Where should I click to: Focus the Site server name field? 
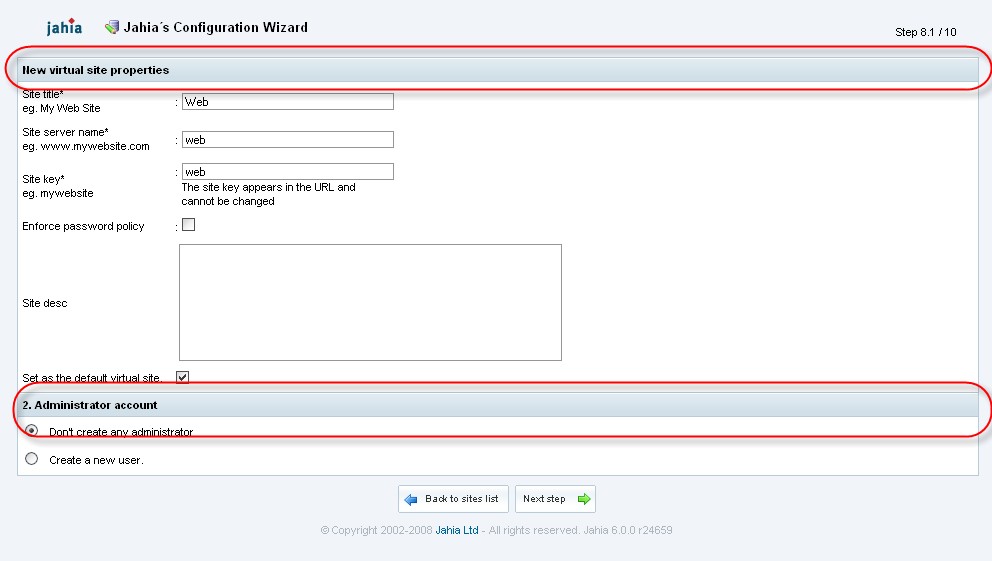[x=288, y=140]
